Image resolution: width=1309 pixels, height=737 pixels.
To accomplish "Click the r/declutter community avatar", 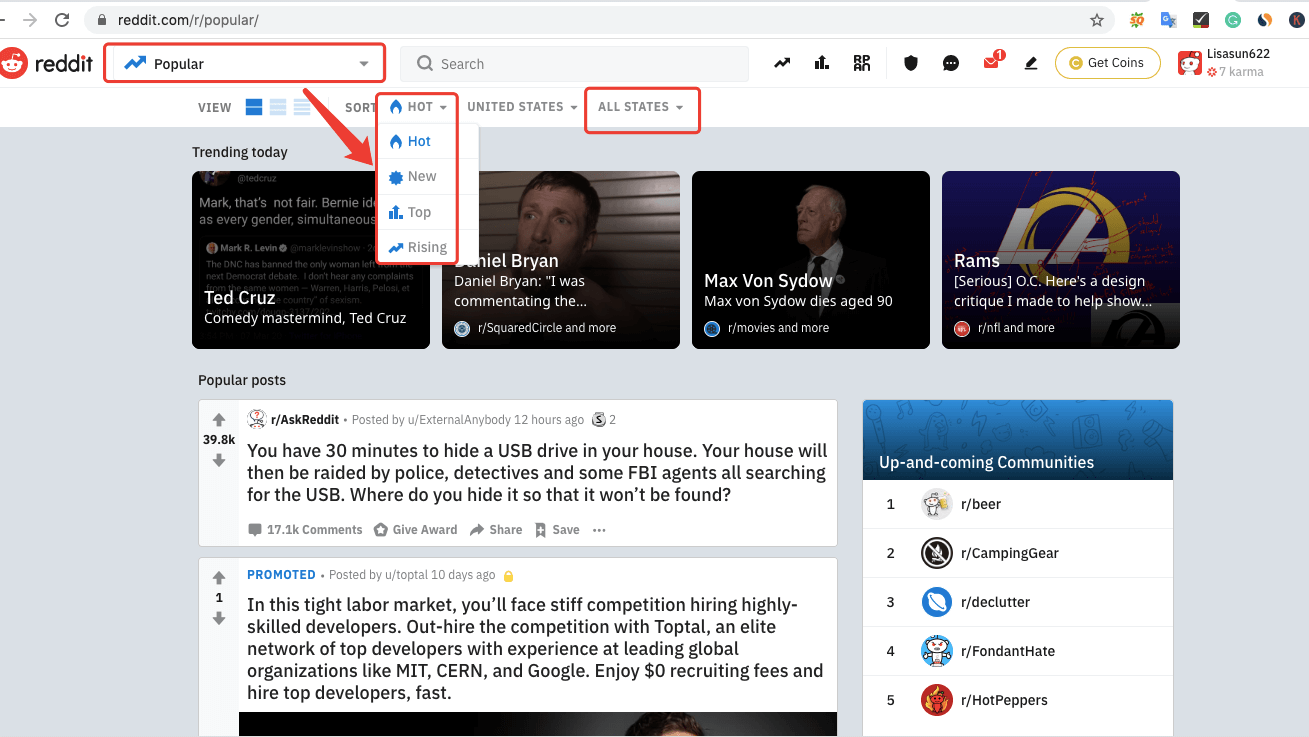I will tap(936, 602).
